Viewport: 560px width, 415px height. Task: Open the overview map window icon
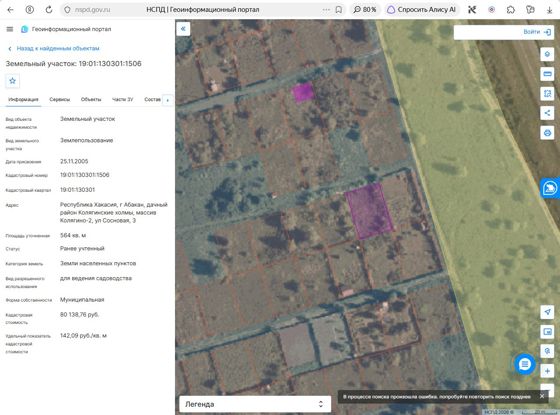coord(547,331)
